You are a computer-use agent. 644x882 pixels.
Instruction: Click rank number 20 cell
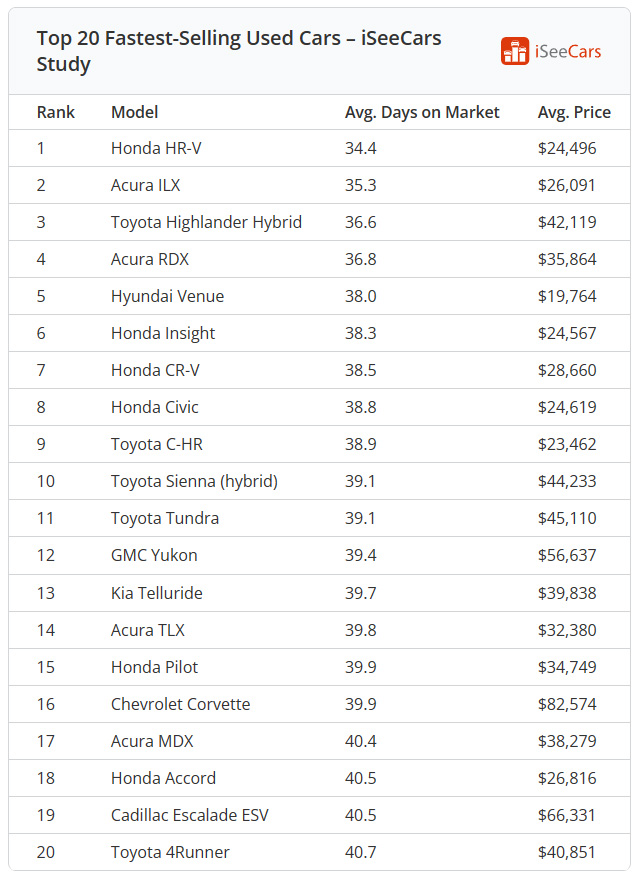pyautogui.click(x=46, y=852)
